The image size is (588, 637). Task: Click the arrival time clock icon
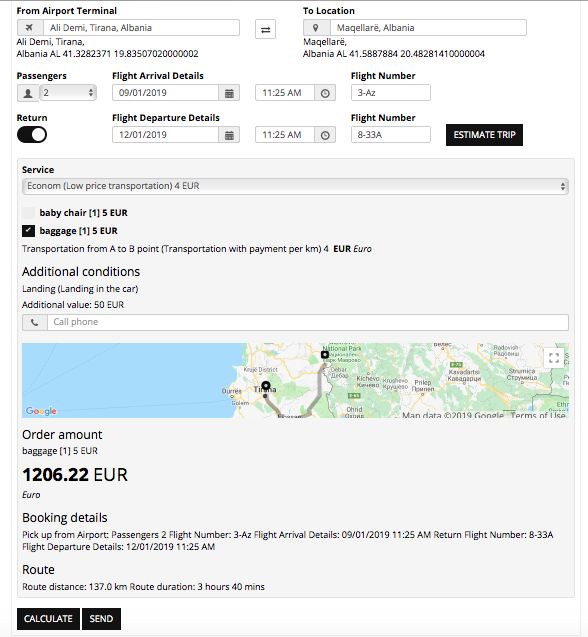pos(325,93)
